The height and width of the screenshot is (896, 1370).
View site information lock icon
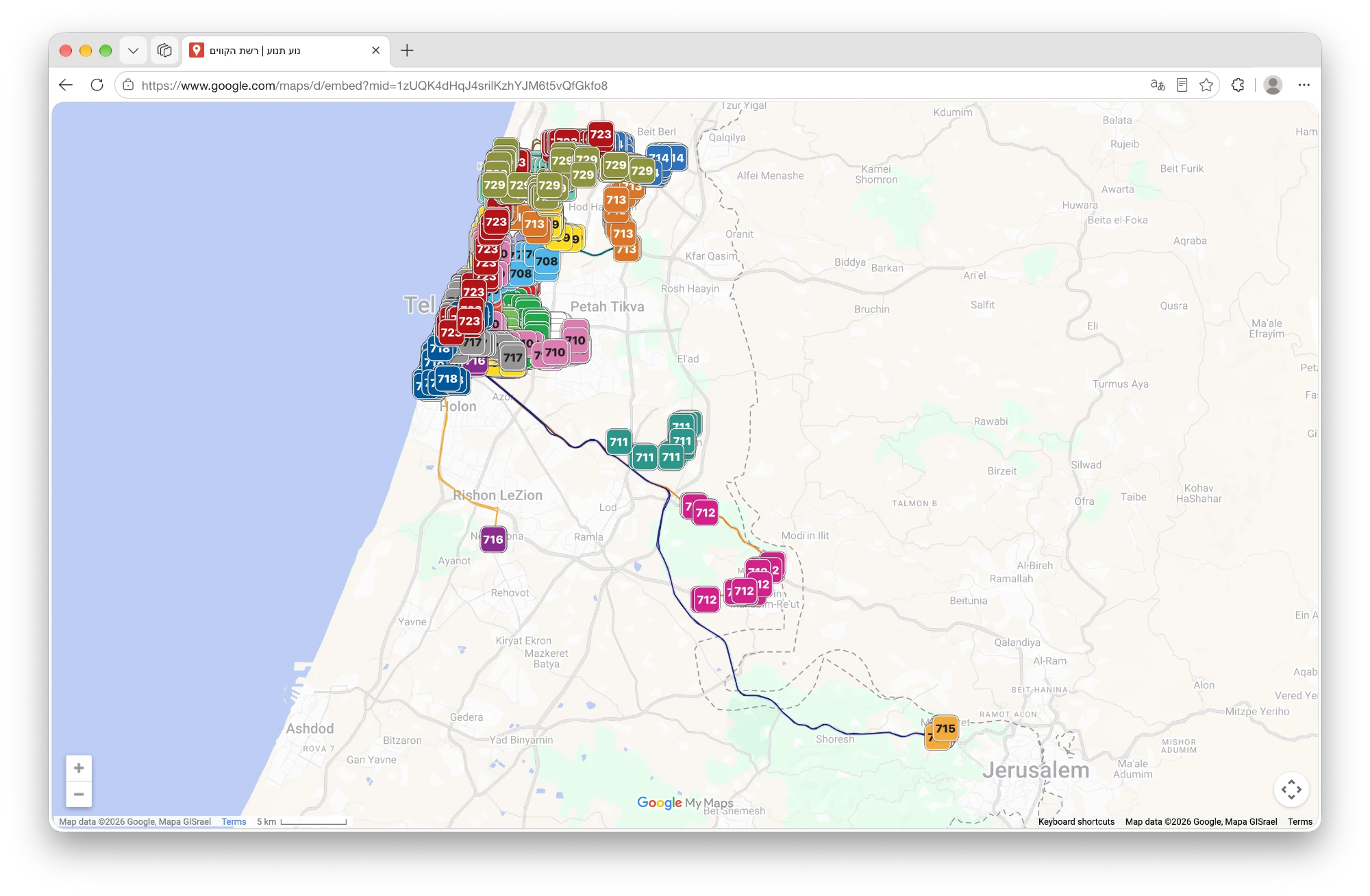(128, 85)
